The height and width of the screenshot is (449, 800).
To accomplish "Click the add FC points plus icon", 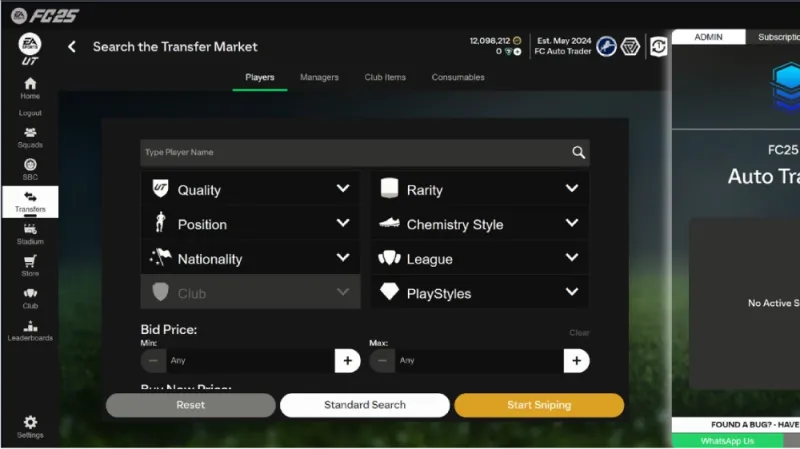I will pyautogui.click(x=517, y=52).
